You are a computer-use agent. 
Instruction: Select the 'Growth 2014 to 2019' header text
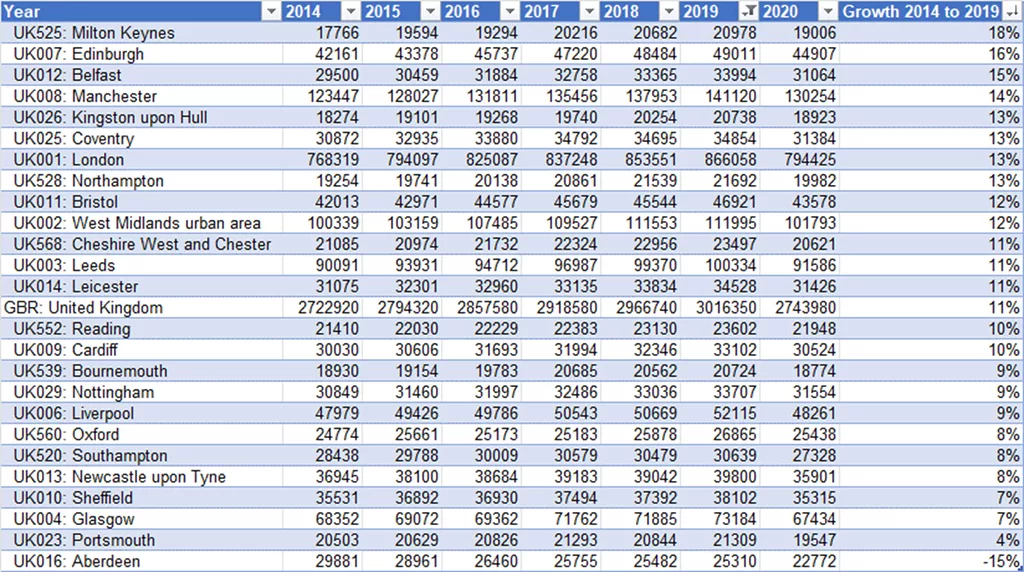(921, 12)
